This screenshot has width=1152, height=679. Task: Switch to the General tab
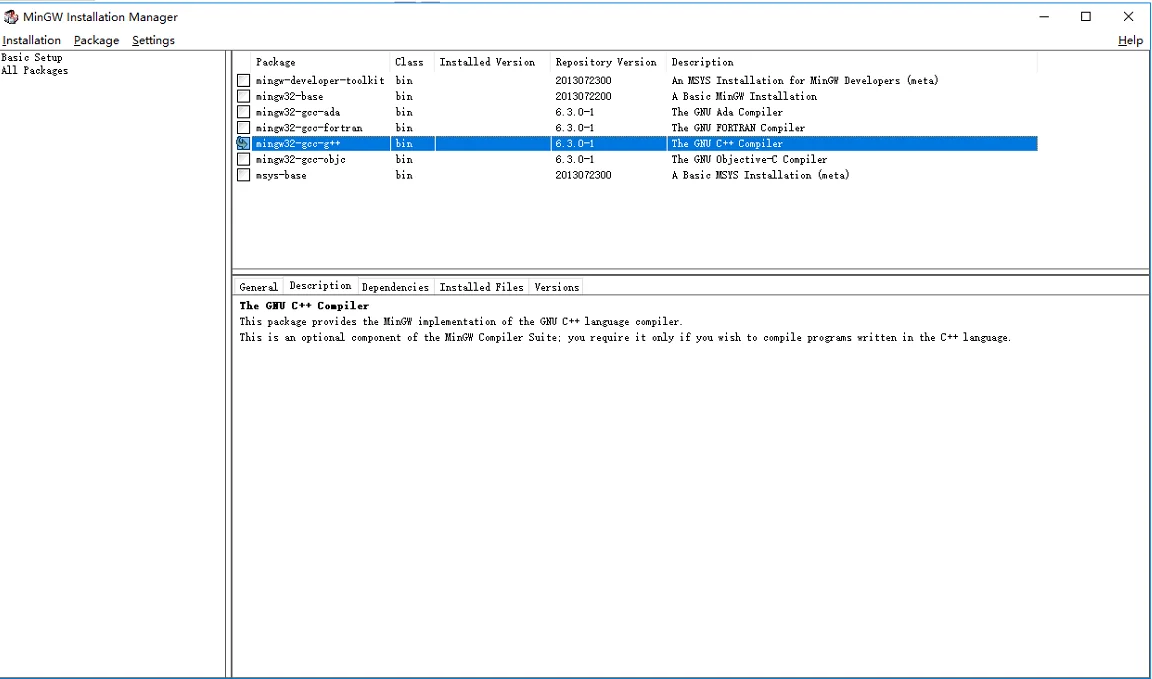click(259, 287)
